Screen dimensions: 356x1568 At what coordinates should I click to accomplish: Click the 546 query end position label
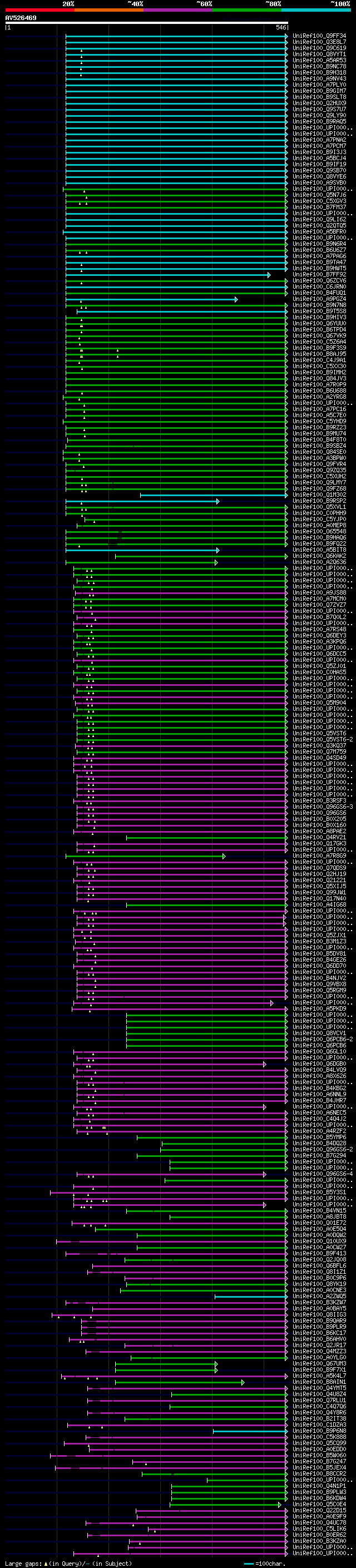[281, 27]
